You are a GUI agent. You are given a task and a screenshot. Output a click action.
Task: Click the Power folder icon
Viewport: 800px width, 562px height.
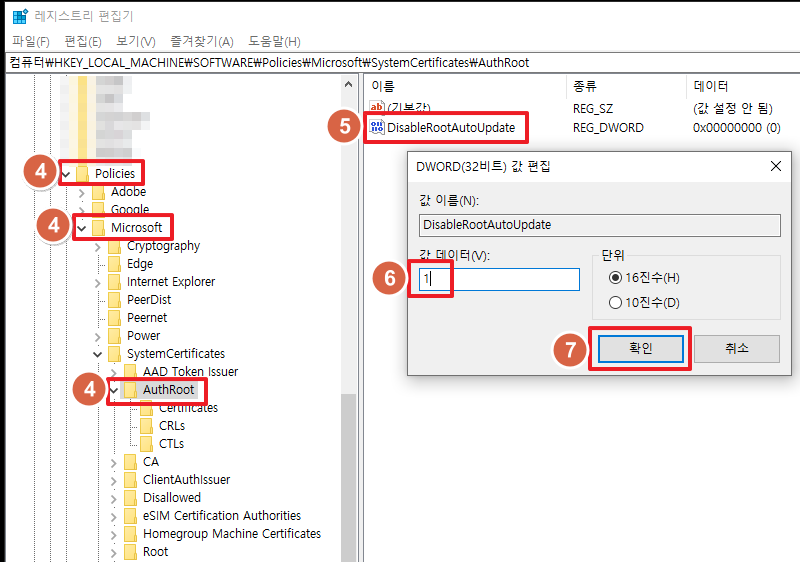(x=115, y=336)
